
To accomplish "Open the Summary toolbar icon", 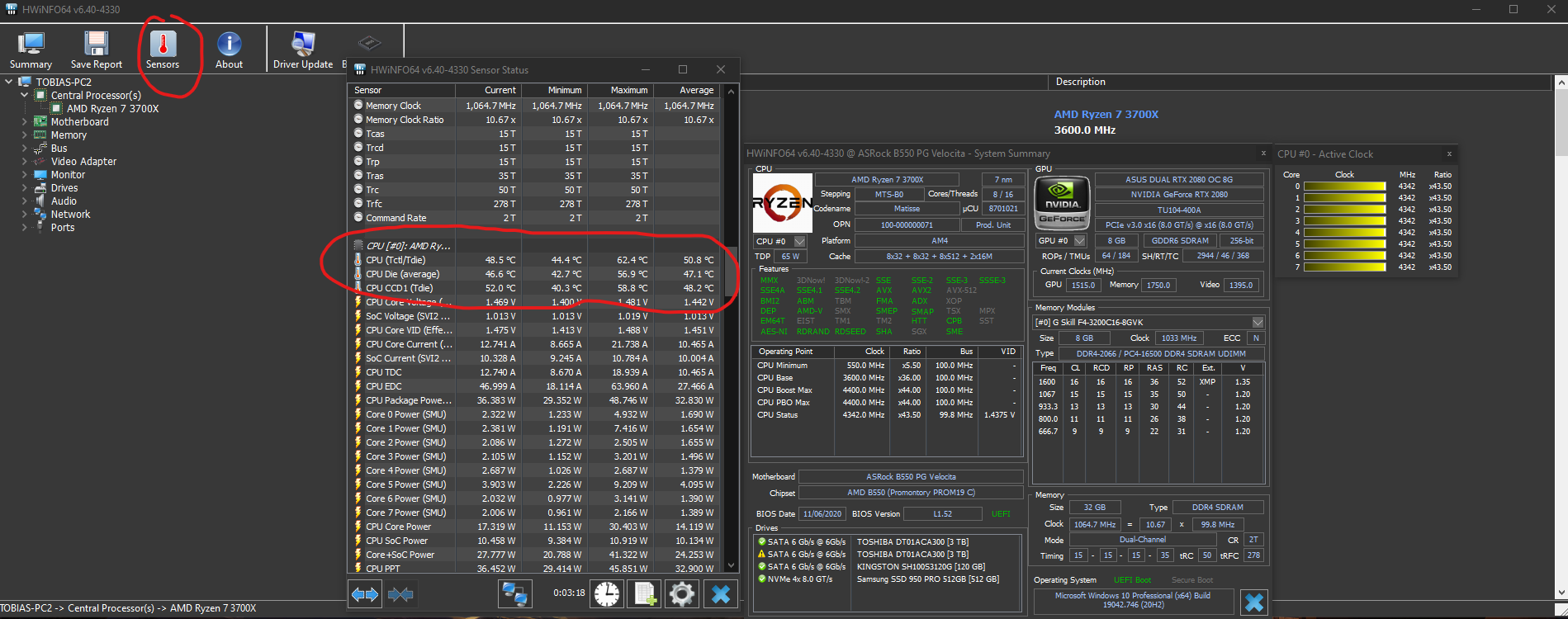I will click(x=31, y=50).
